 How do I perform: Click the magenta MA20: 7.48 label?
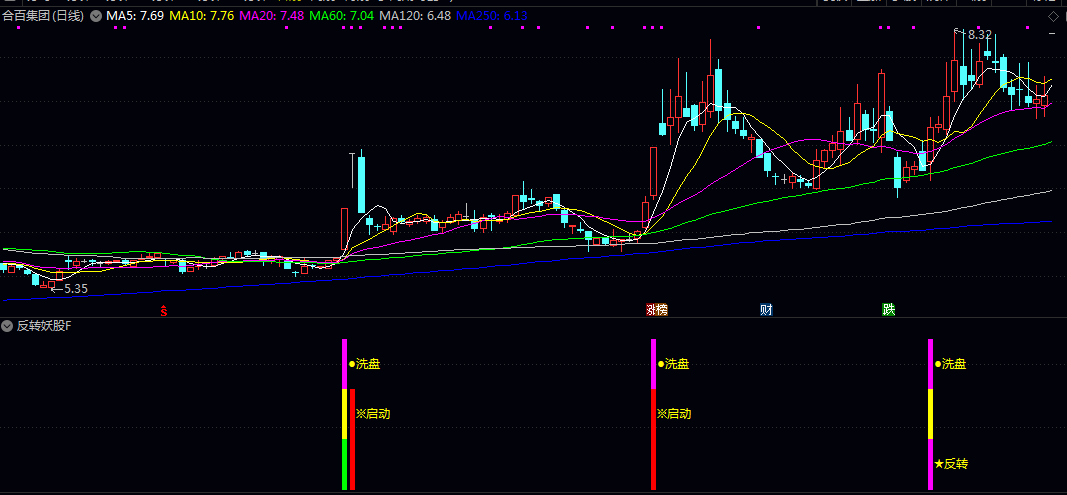coord(270,17)
